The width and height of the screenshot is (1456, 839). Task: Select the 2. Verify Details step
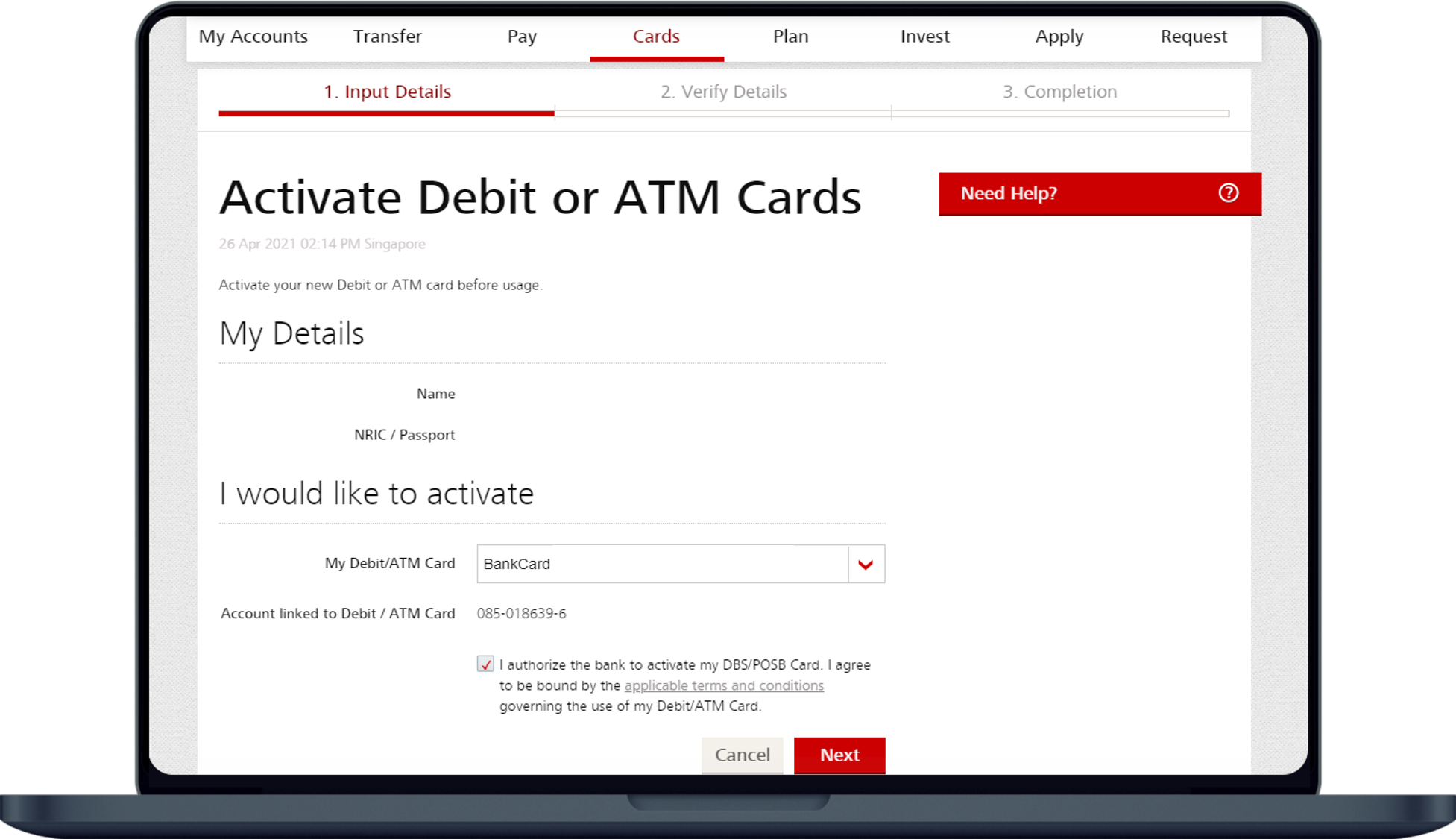pos(723,92)
